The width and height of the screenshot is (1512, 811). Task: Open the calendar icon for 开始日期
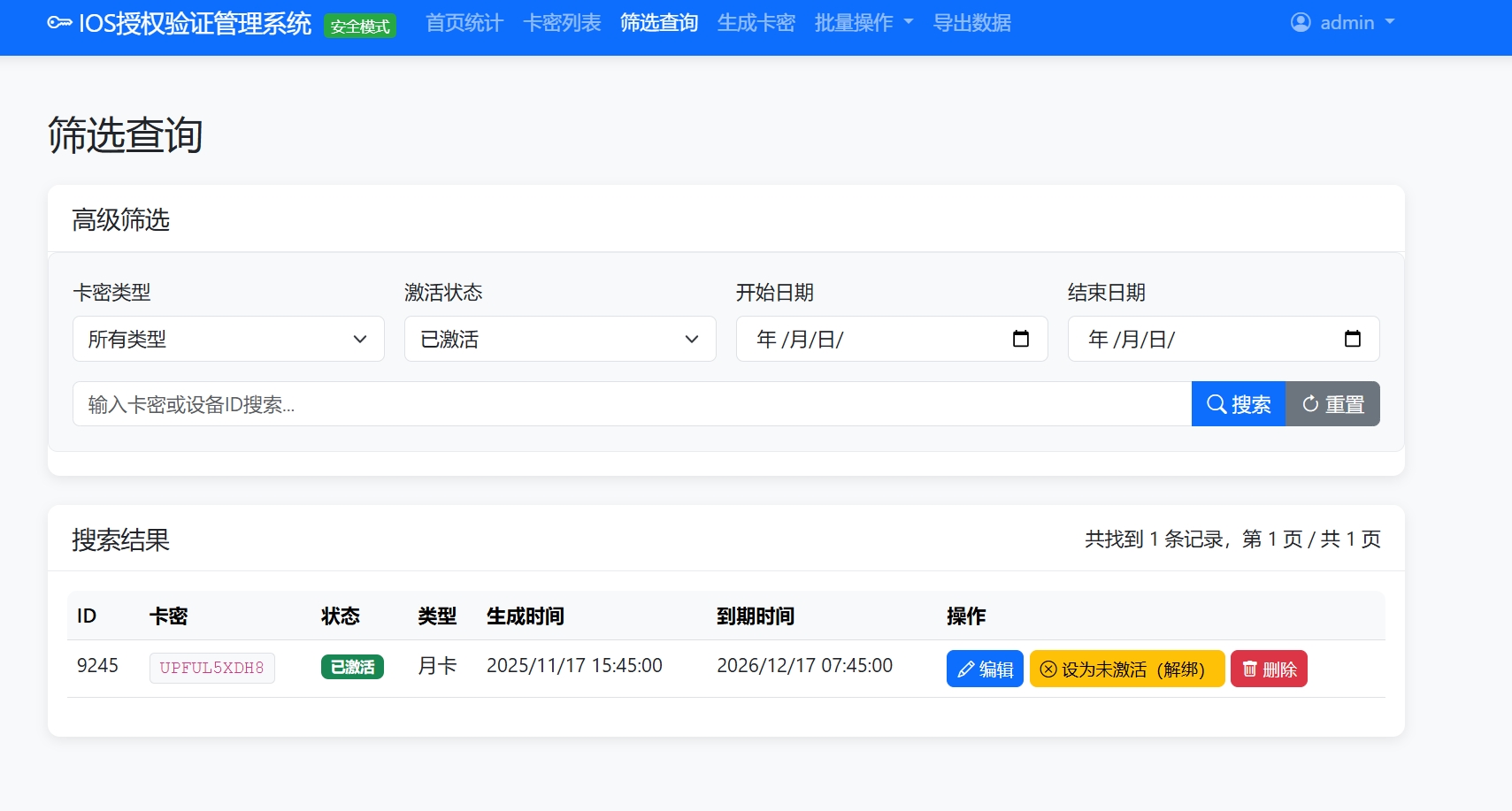pyautogui.click(x=1020, y=339)
